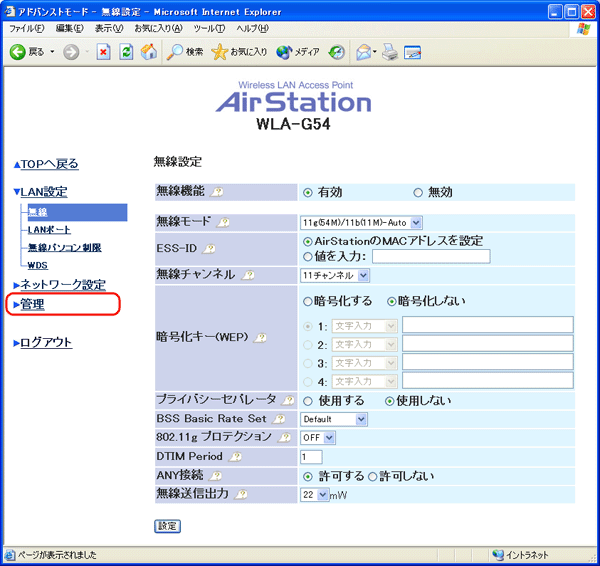The height and width of the screenshot is (566, 600).
Task: Select 暗号化する radio button for WEP
Action: coord(307,301)
